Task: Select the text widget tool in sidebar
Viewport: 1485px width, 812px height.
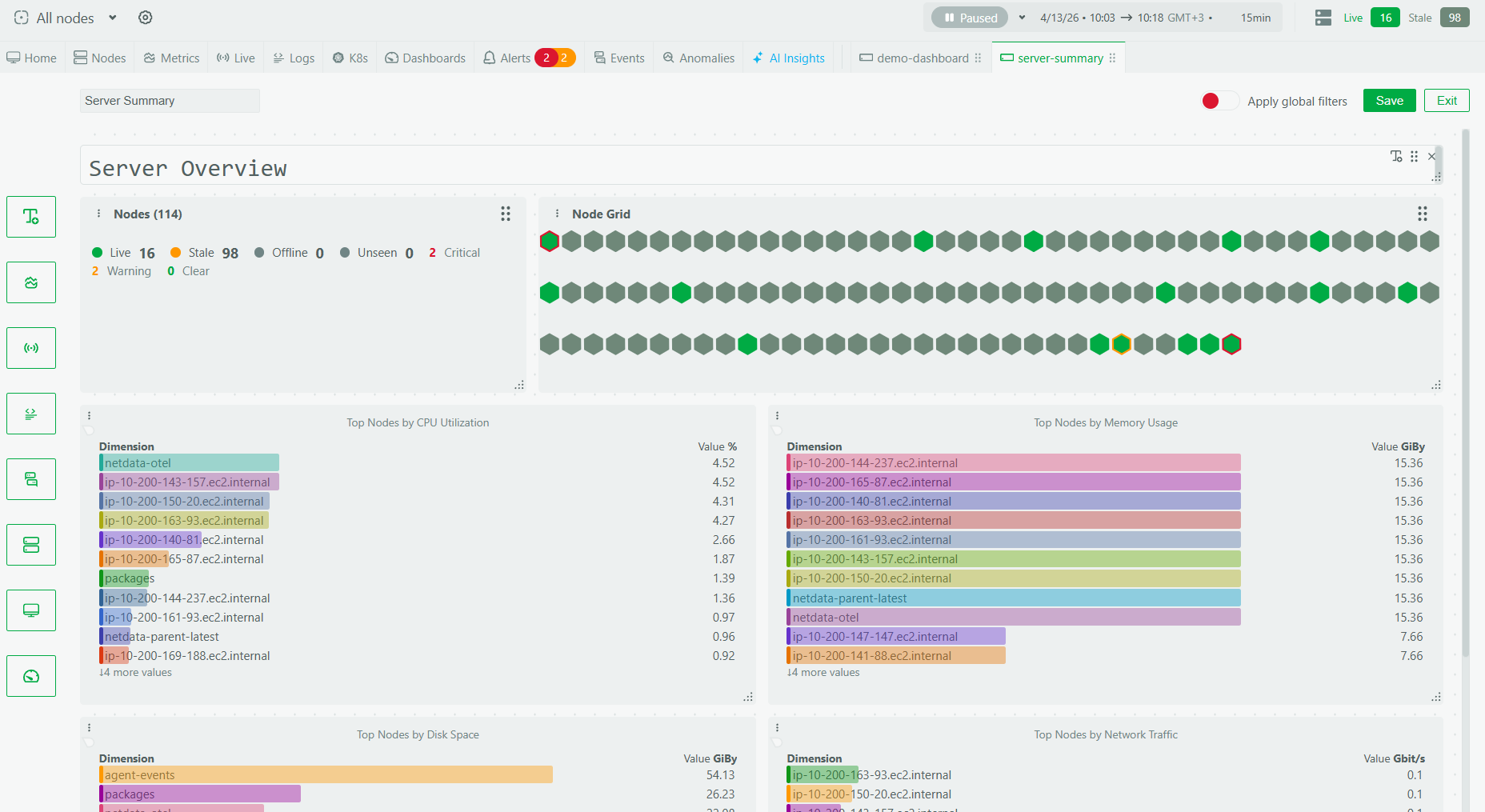Action: [30, 217]
